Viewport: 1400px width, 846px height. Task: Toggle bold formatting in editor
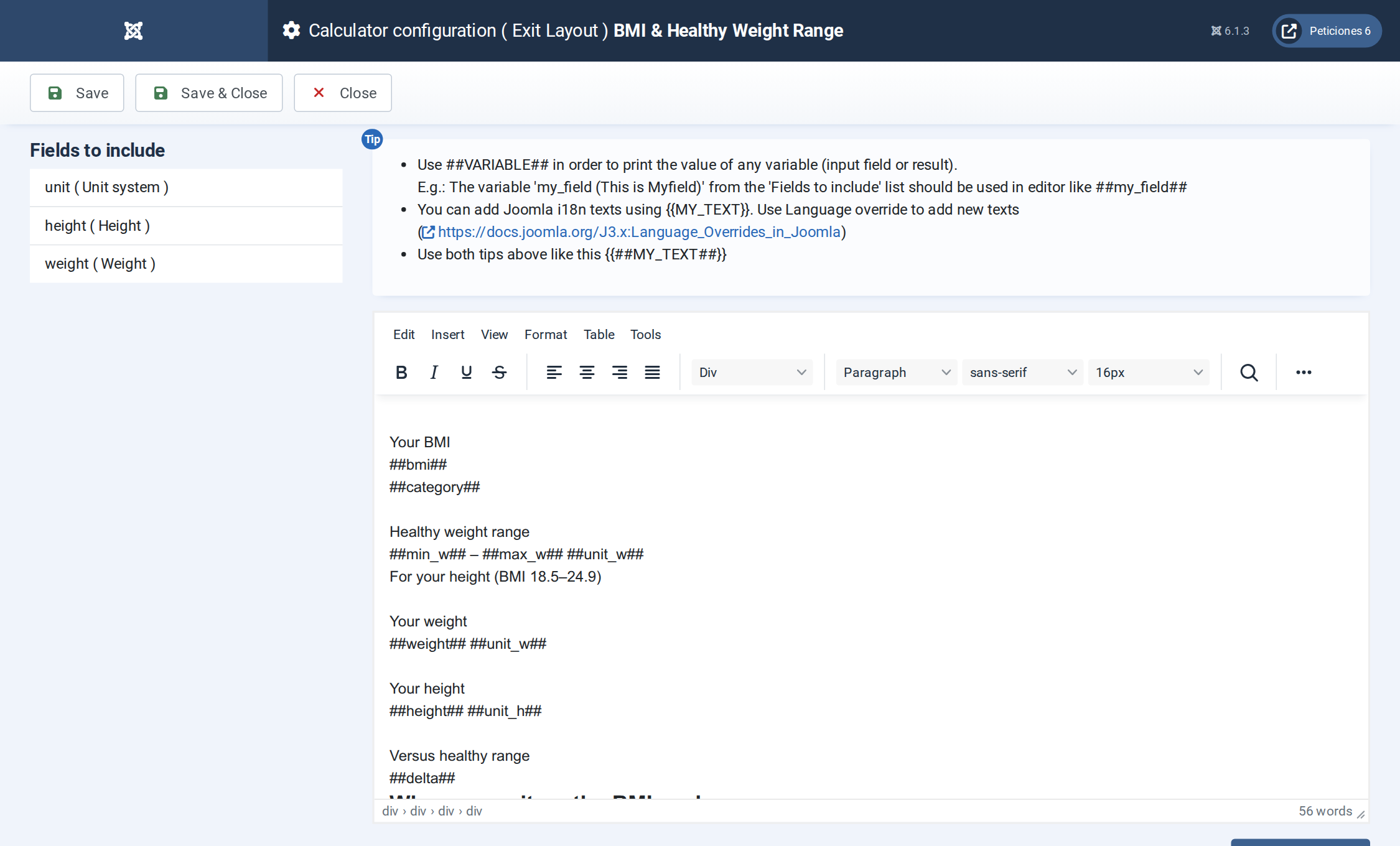coord(401,372)
